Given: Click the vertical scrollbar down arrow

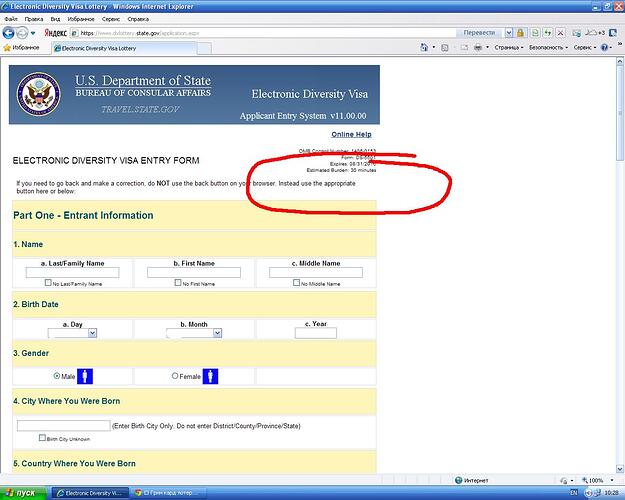Looking at the screenshot, I should pyautogui.click(x=620, y=469).
